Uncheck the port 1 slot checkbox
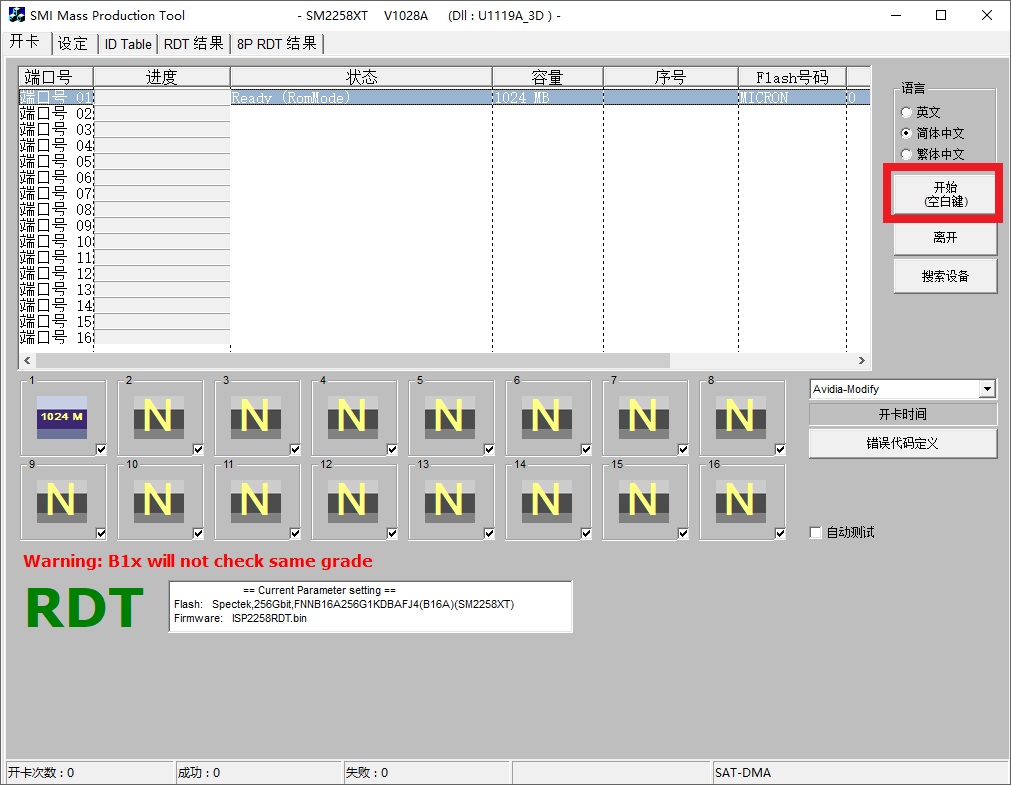The width and height of the screenshot is (1011, 785). pyautogui.click(x=101, y=450)
